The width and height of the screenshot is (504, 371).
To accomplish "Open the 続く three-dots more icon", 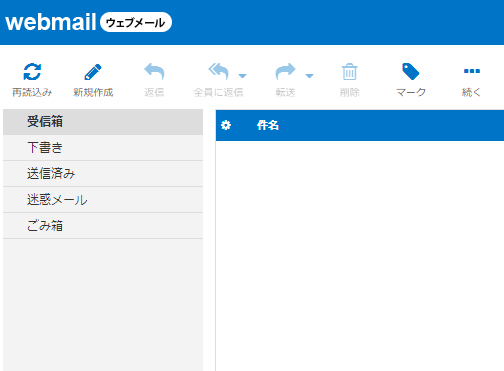I will pos(472,71).
